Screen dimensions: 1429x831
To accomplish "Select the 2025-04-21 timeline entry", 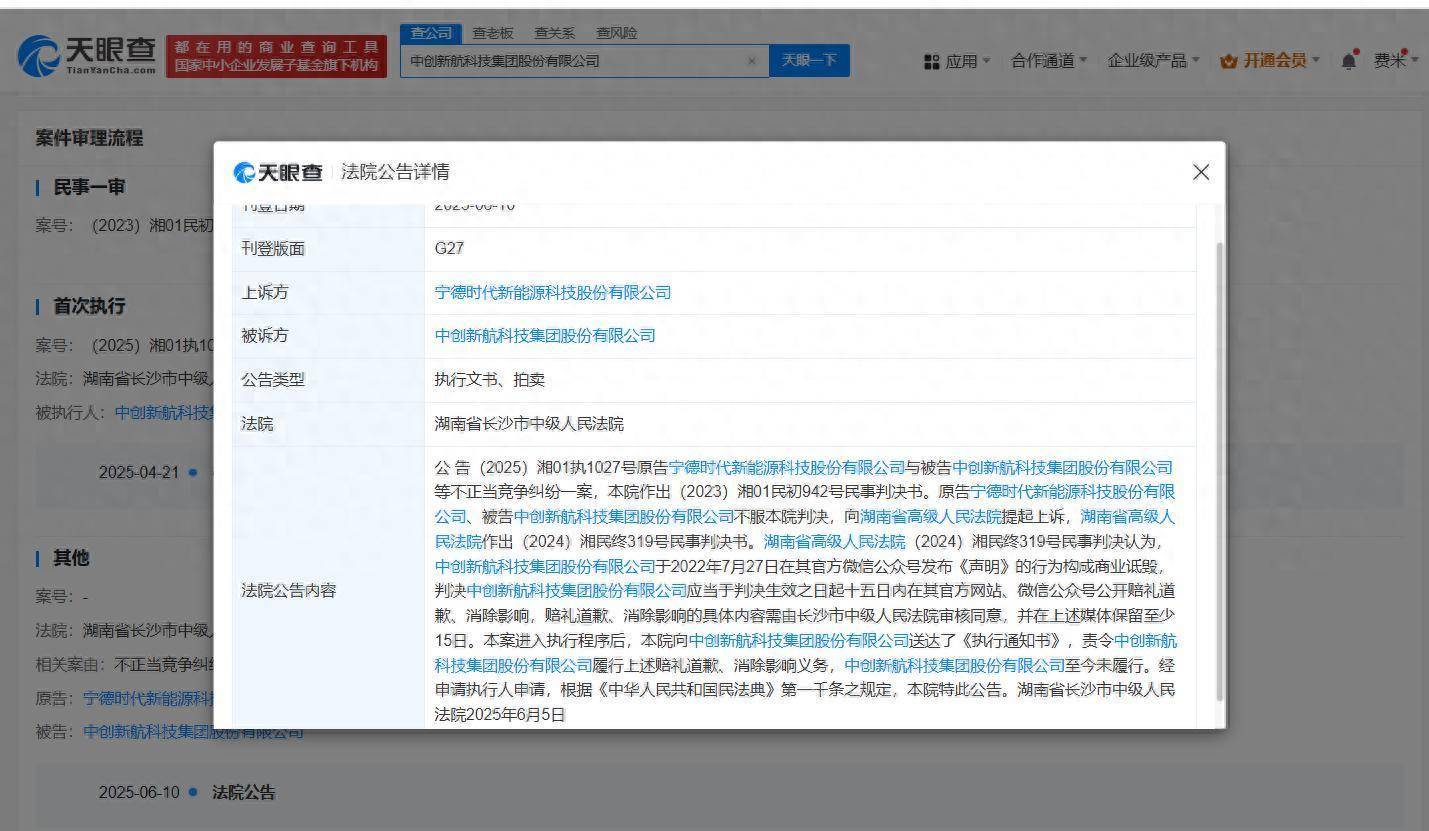I will 139,472.
